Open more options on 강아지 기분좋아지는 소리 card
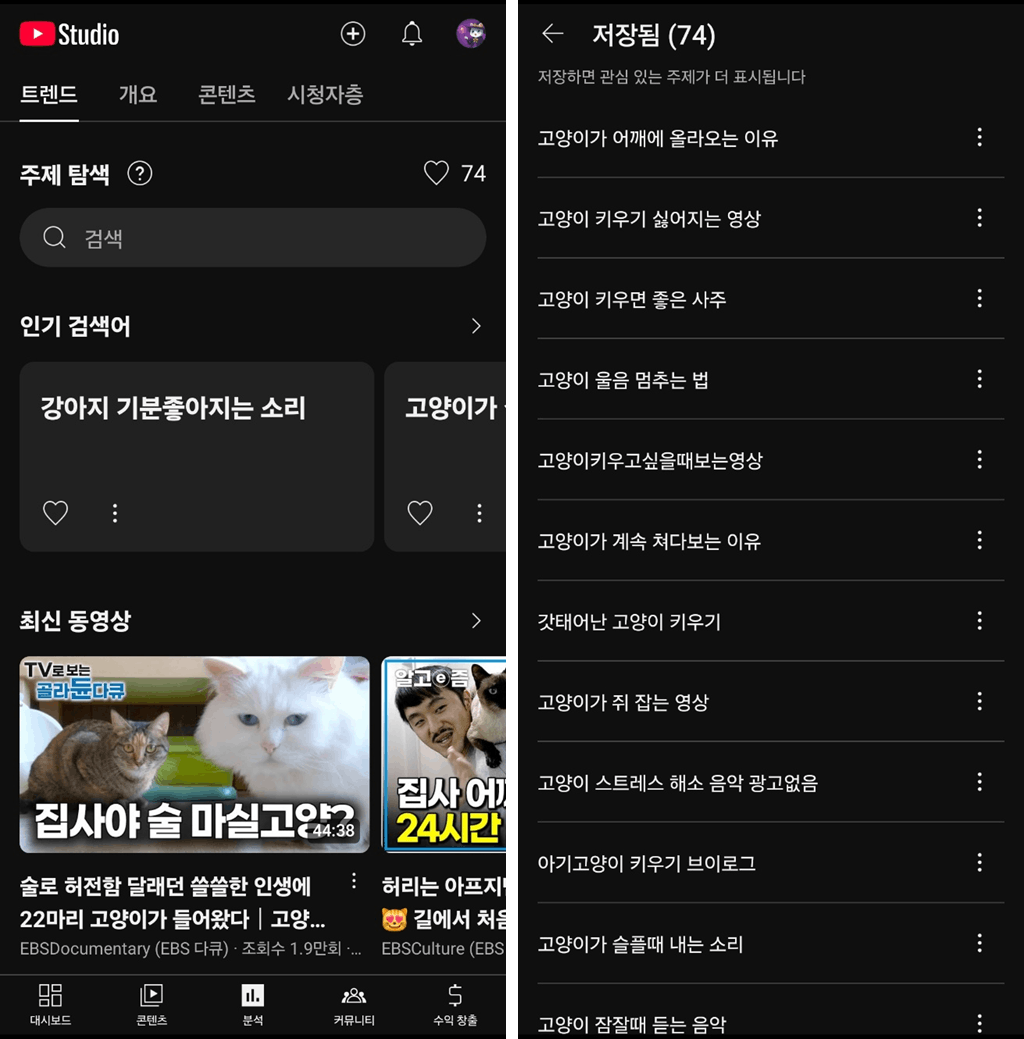This screenshot has height=1039, width=1024. coord(115,513)
